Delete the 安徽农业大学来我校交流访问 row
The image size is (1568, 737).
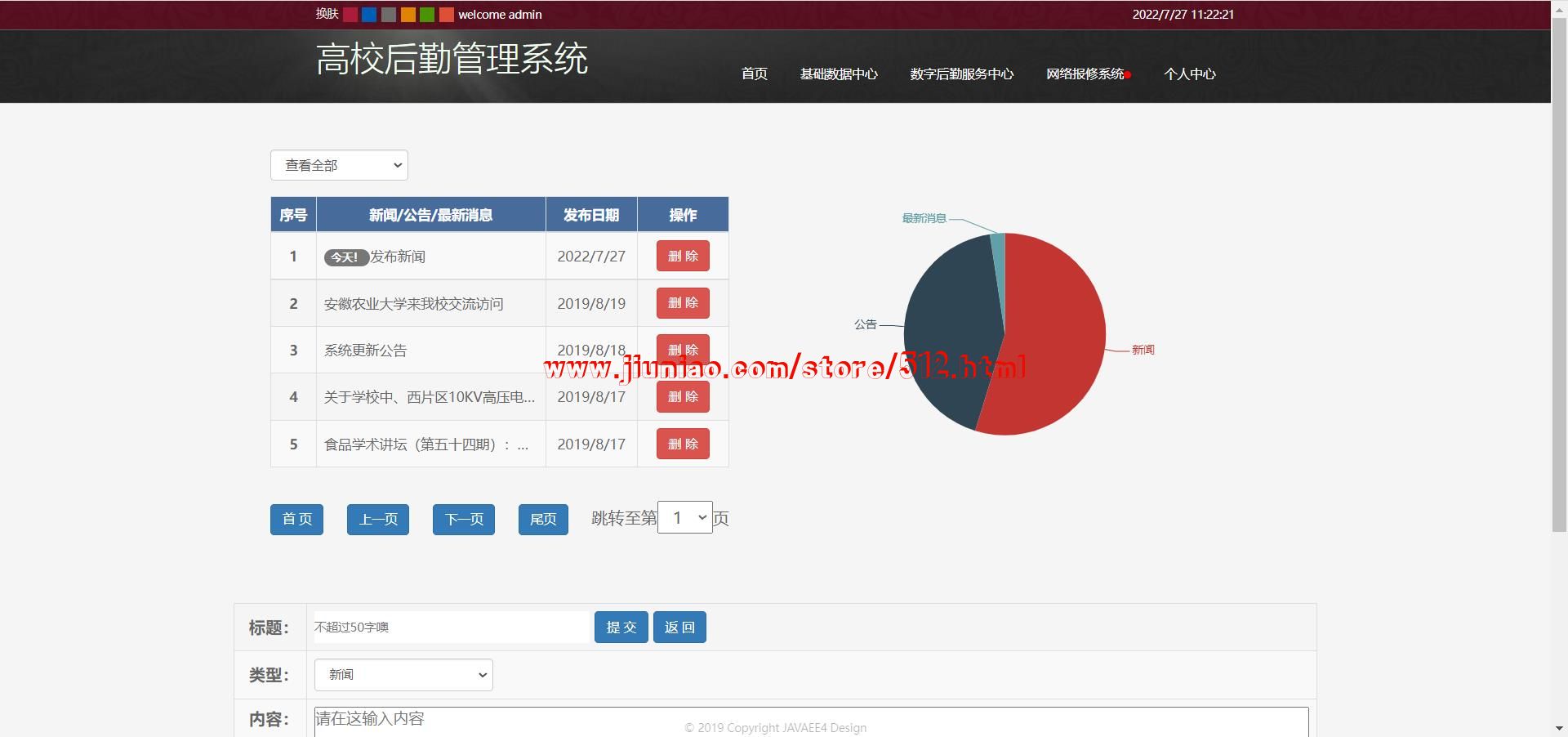(683, 303)
